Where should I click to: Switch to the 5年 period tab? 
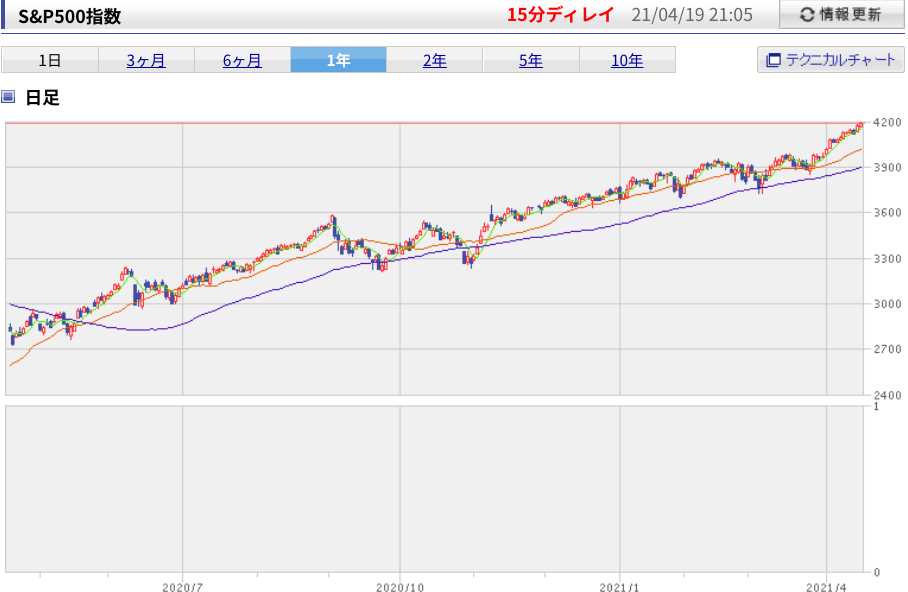tap(530, 60)
